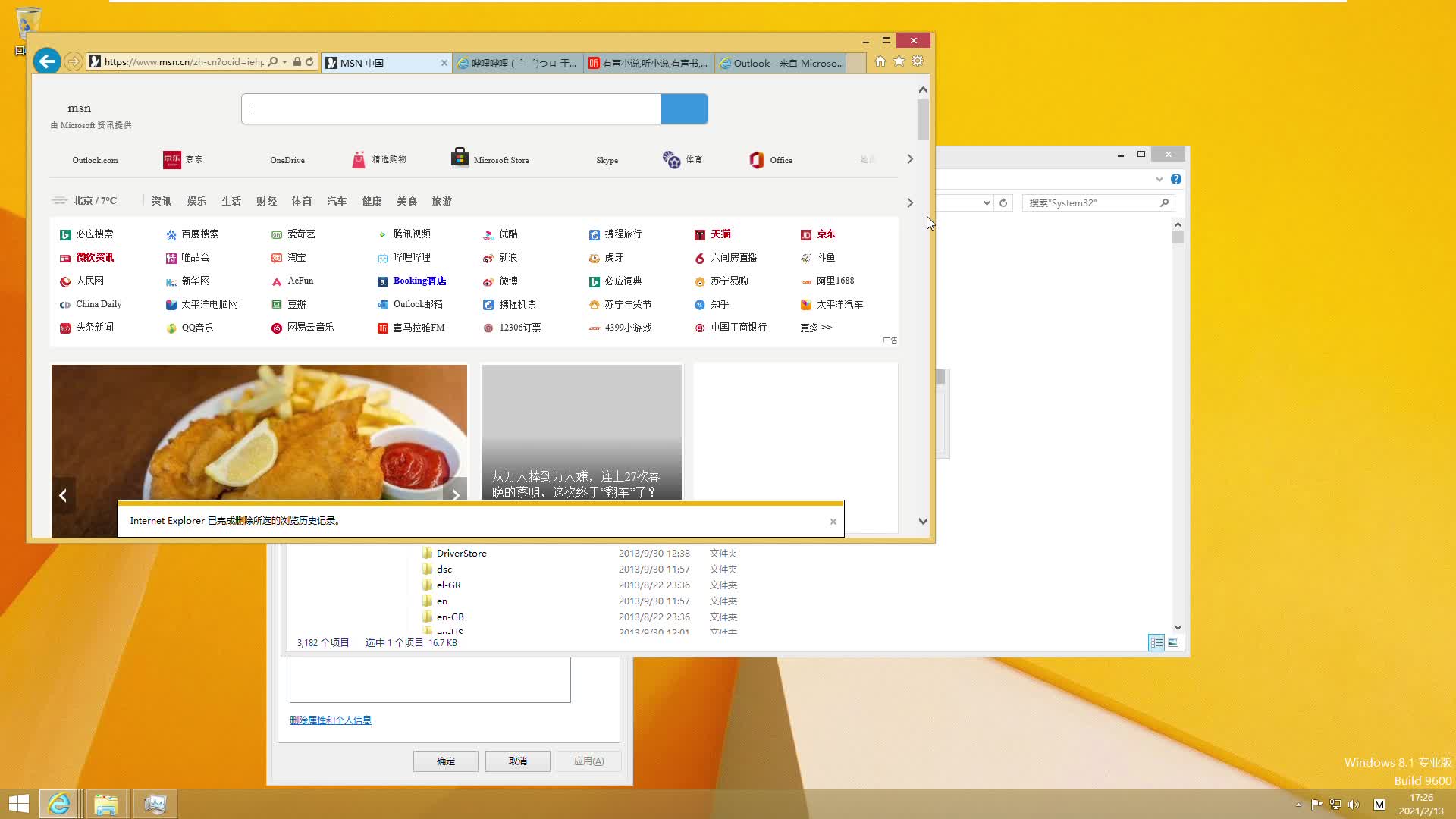Click the blue MSN search button
This screenshot has width=1456, height=819.
pos(684,109)
